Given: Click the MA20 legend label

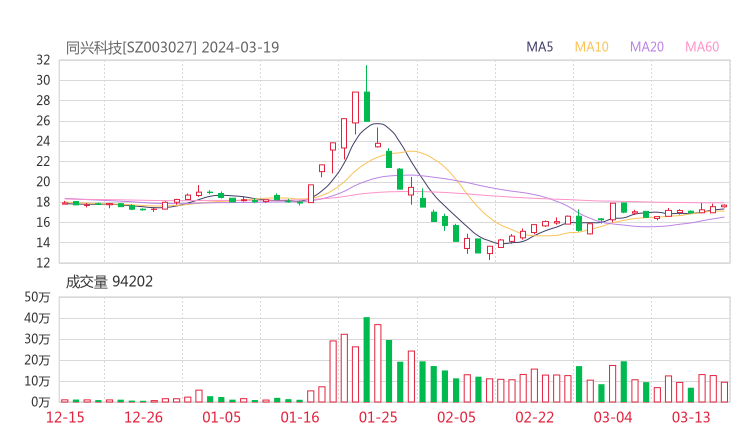Looking at the screenshot, I should coord(647,47).
